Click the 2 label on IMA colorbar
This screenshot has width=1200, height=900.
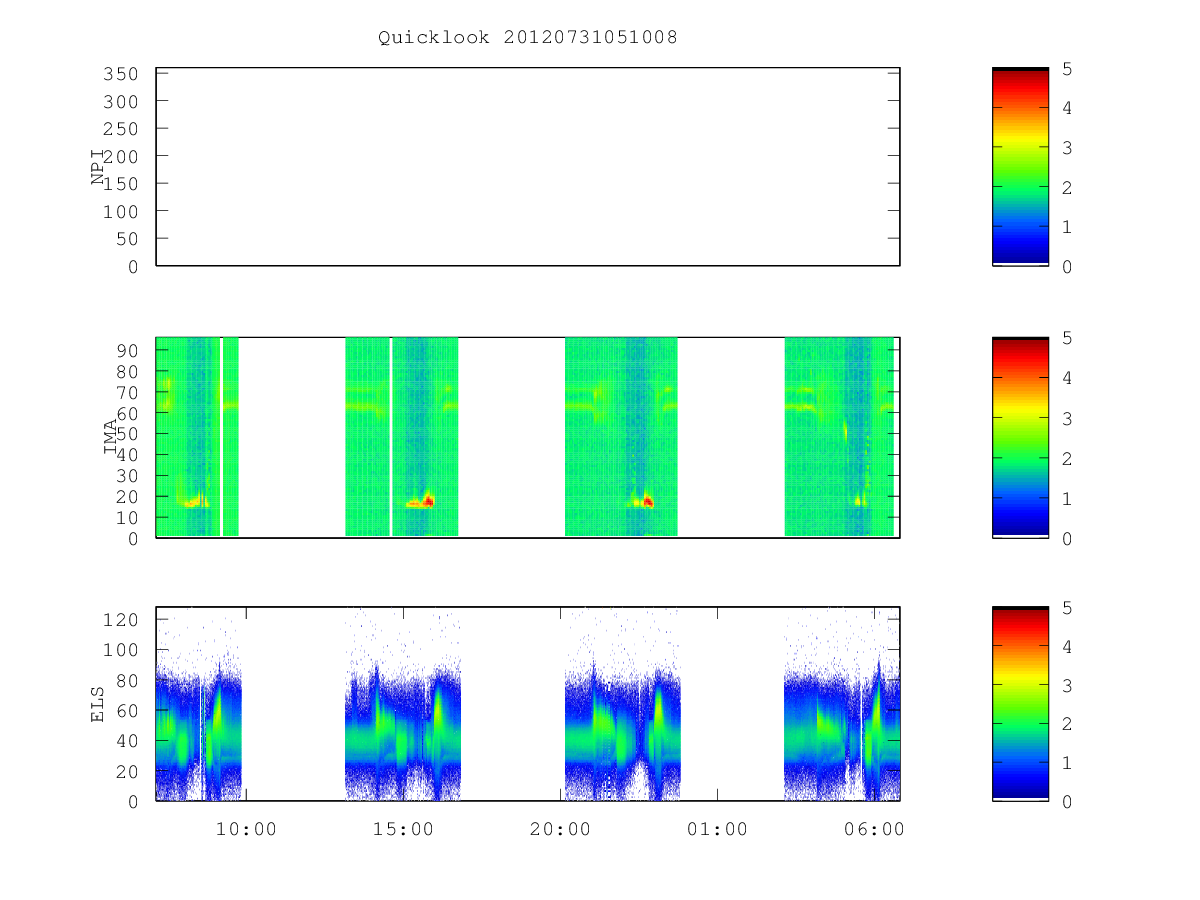tap(1068, 459)
